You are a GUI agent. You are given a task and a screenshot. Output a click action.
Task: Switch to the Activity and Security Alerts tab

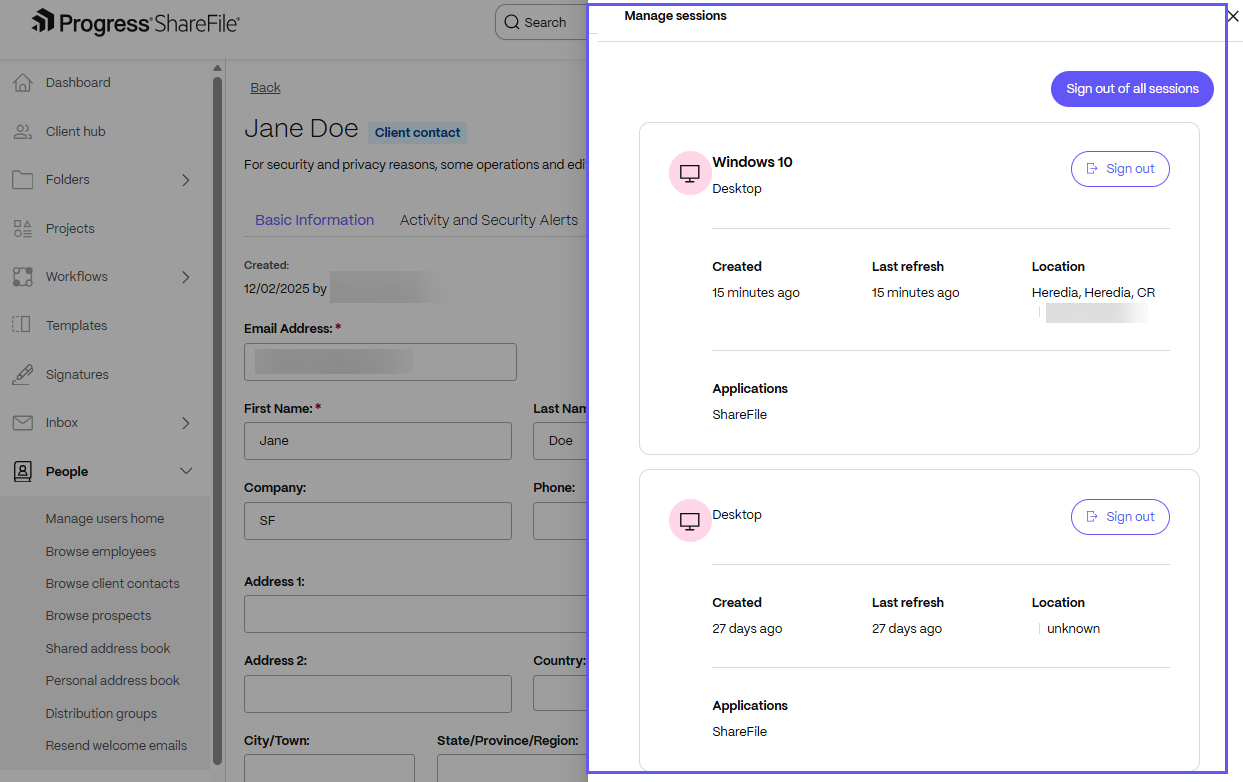(x=488, y=220)
